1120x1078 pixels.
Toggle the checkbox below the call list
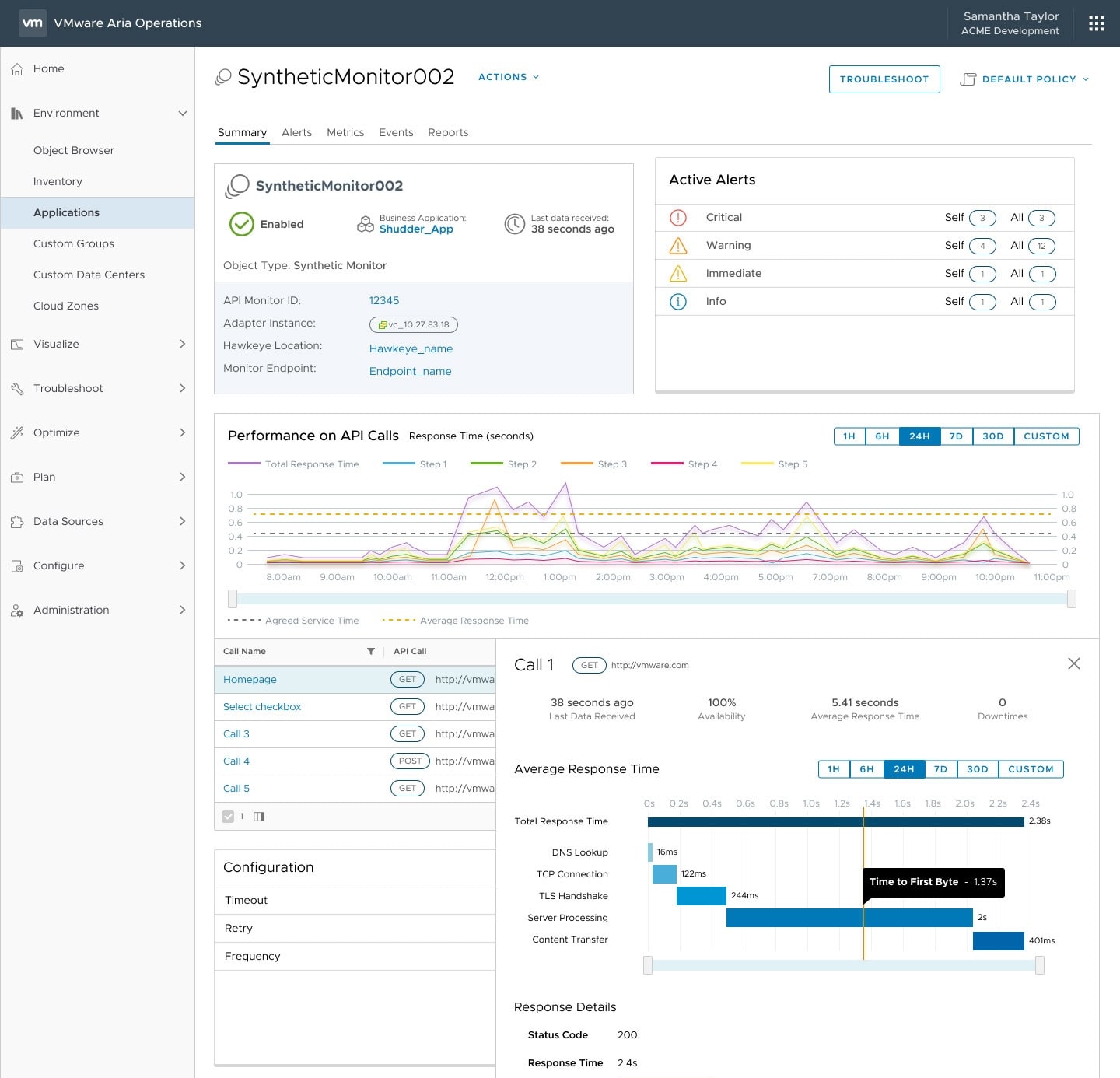pos(228,817)
